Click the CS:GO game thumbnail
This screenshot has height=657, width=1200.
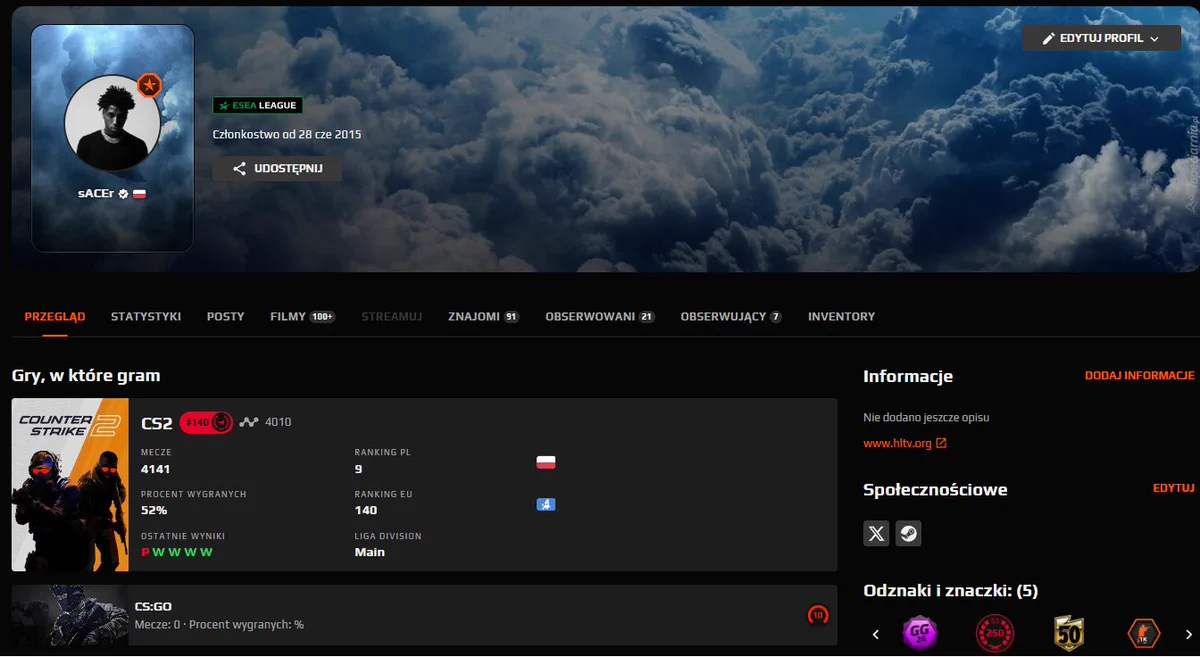(70, 615)
